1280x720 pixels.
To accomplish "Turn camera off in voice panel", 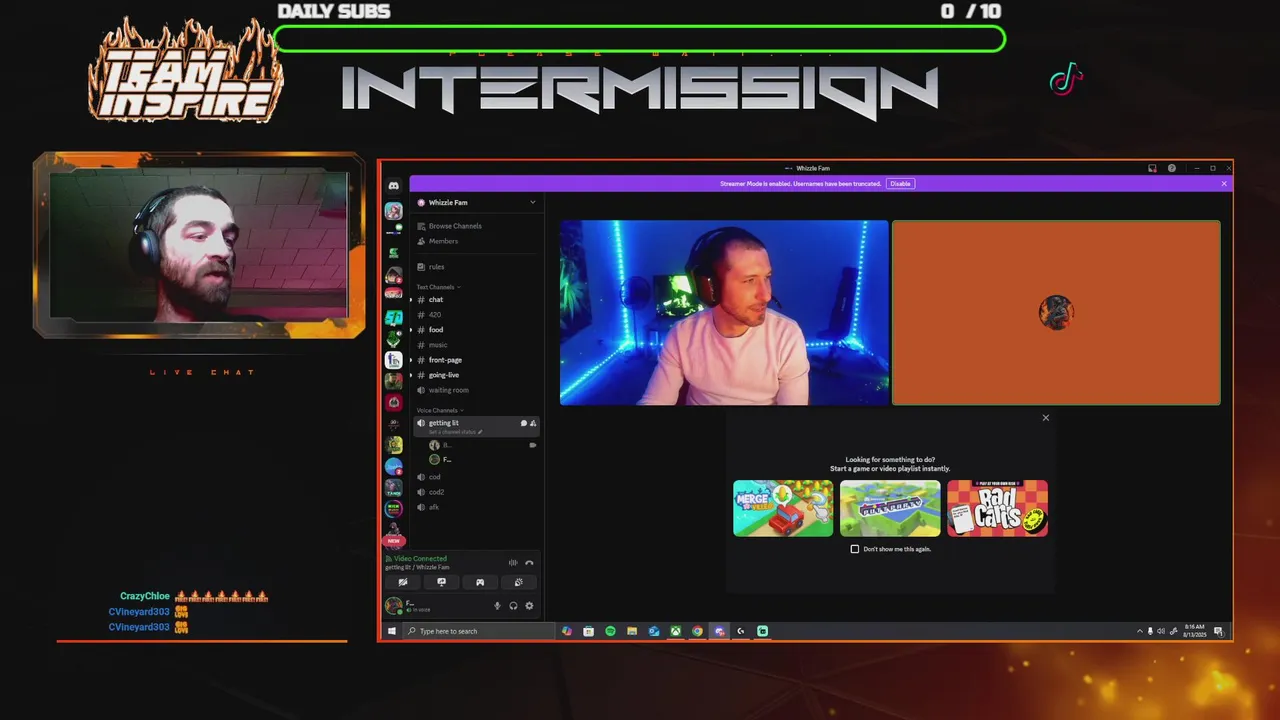I will tap(403, 582).
